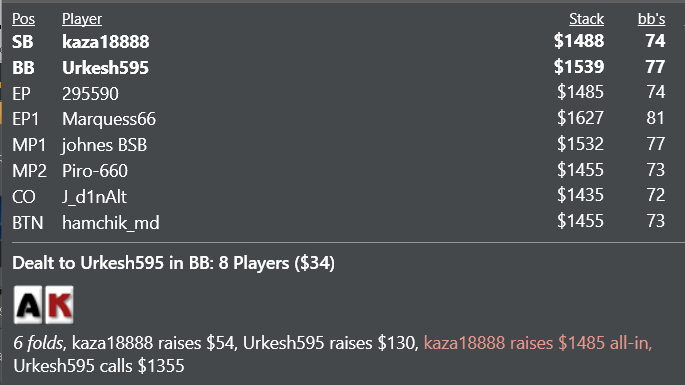Select player Urkesh595 in BB row
The height and width of the screenshot is (385, 685).
[x=105, y=68]
